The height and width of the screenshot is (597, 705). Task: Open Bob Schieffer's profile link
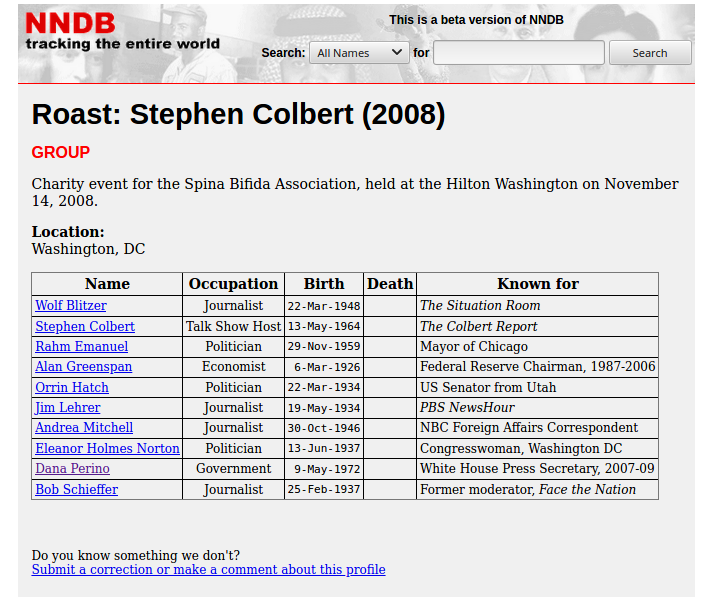pyautogui.click(x=77, y=489)
